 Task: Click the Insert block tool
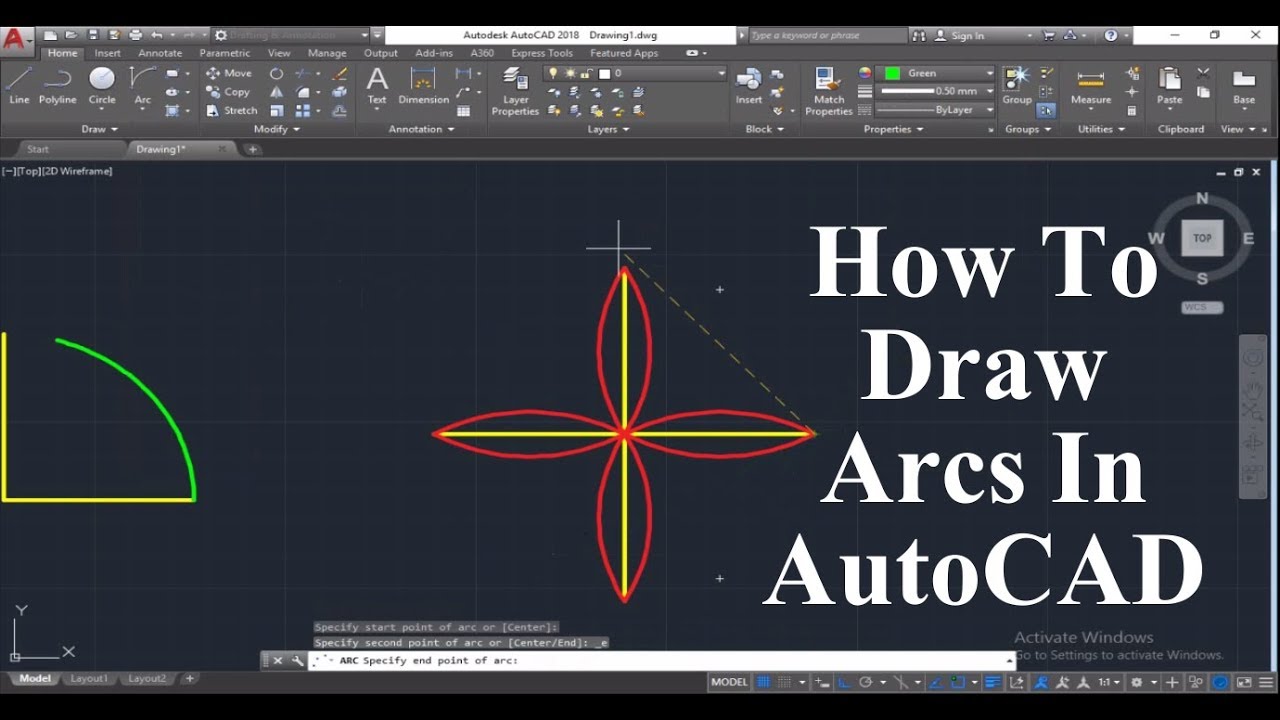click(x=749, y=85)
